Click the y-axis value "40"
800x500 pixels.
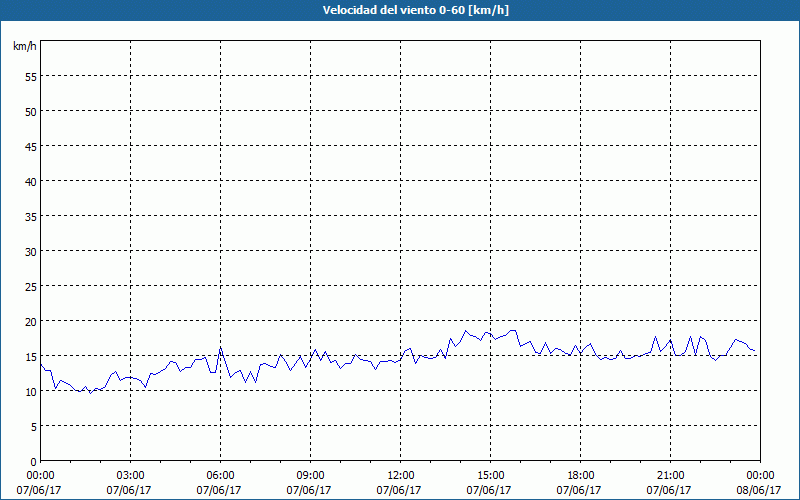point(31,182)
